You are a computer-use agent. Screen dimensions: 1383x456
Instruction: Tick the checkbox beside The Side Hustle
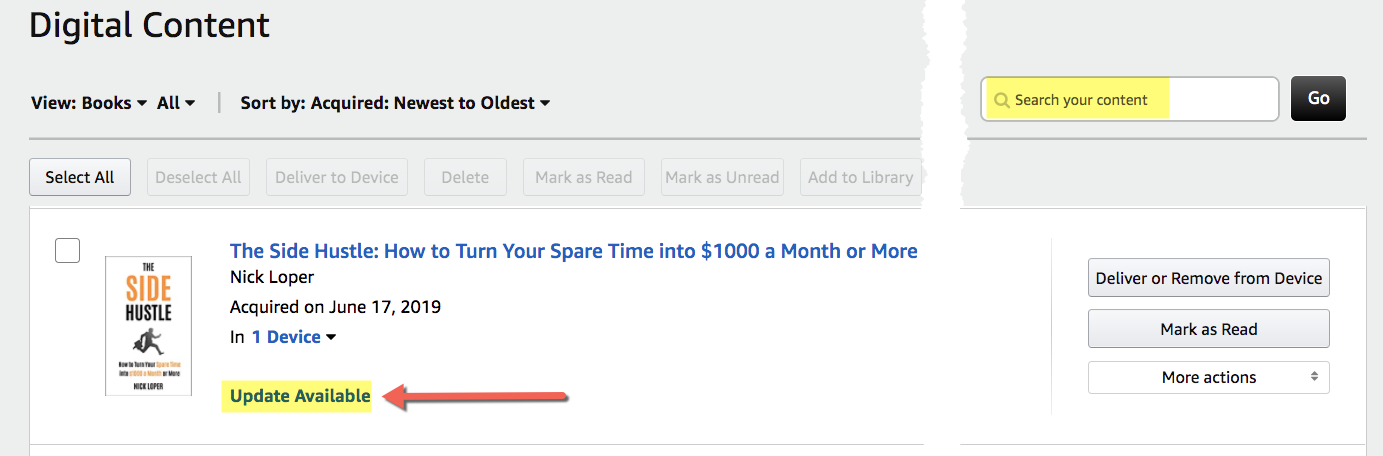pyautogui.click(x=67, y=250)
